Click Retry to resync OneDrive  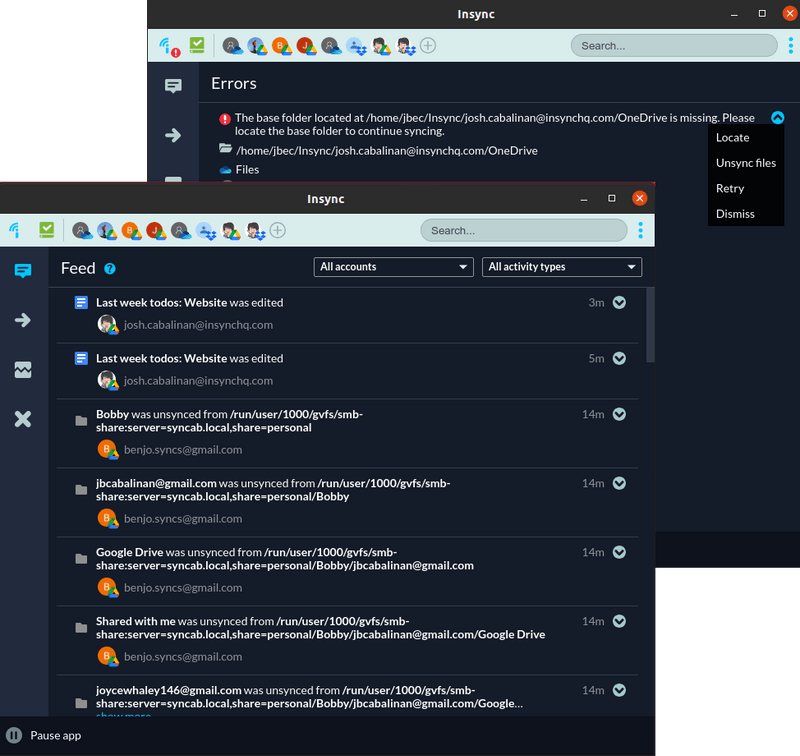coord(729,188)
